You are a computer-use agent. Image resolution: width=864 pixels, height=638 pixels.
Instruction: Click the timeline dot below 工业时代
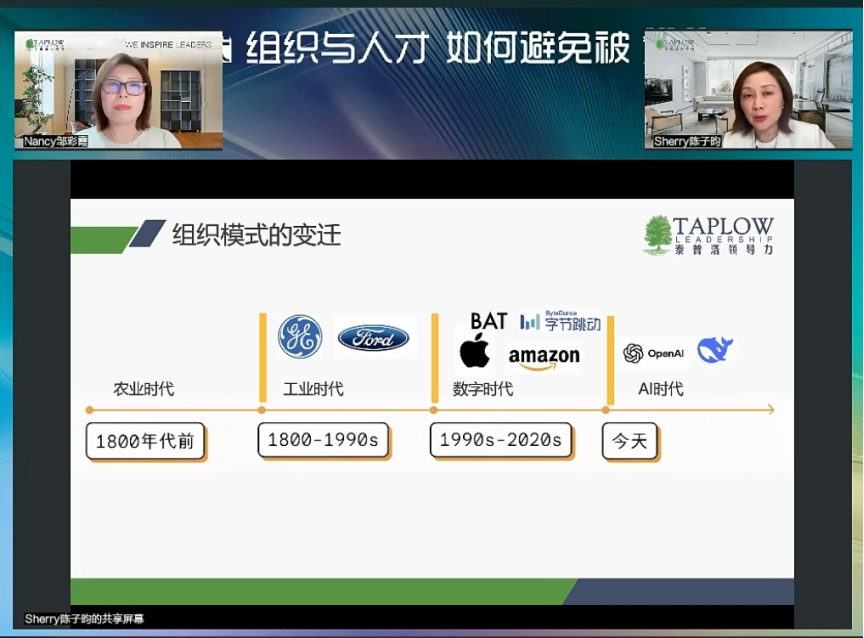(262, 410)
